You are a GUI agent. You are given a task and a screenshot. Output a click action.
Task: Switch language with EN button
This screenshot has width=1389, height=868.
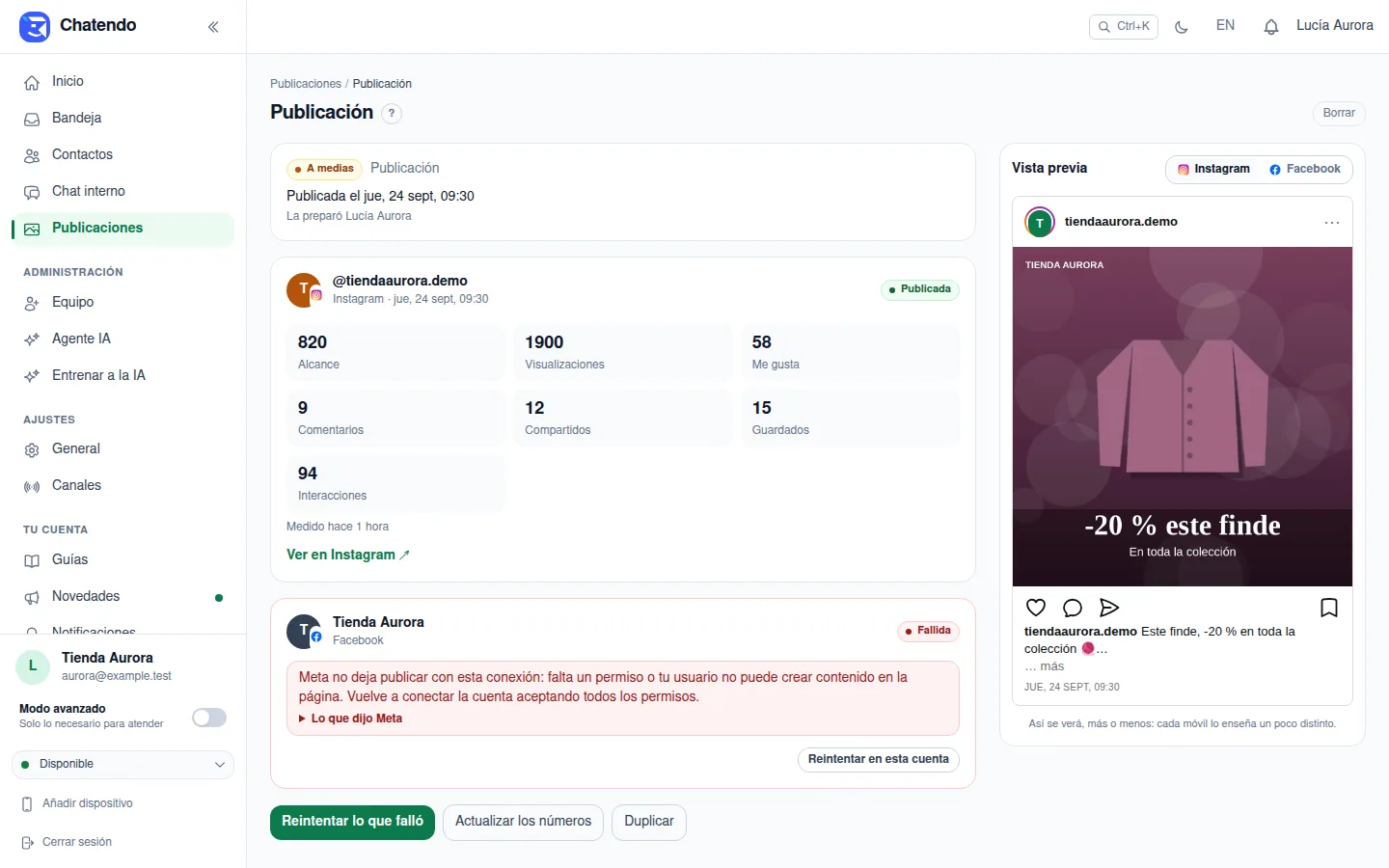1225,26
